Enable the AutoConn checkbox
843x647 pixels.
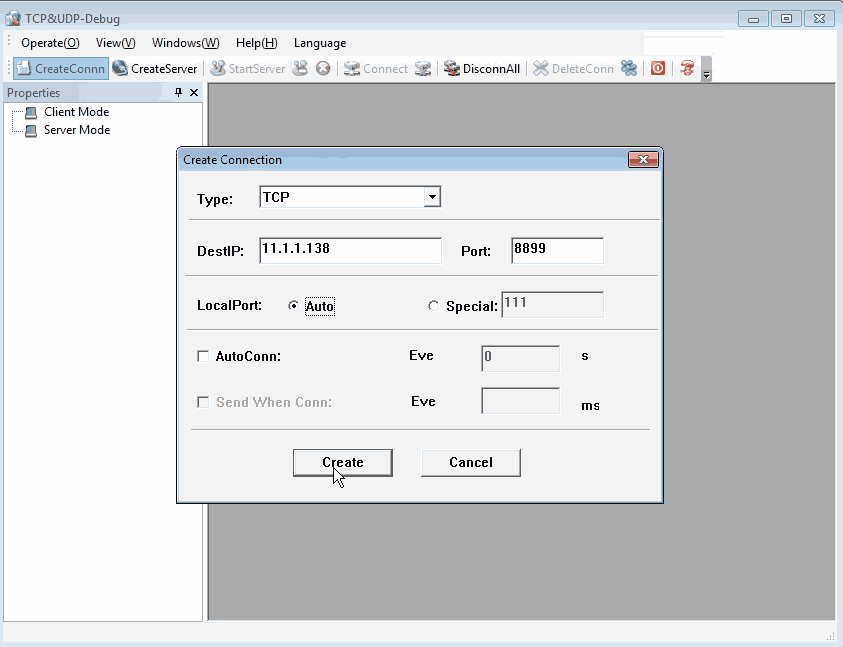pos(203,356)
